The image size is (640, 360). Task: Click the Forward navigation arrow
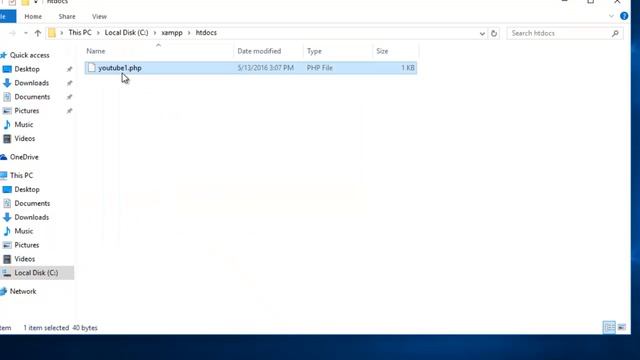point(12,33)
